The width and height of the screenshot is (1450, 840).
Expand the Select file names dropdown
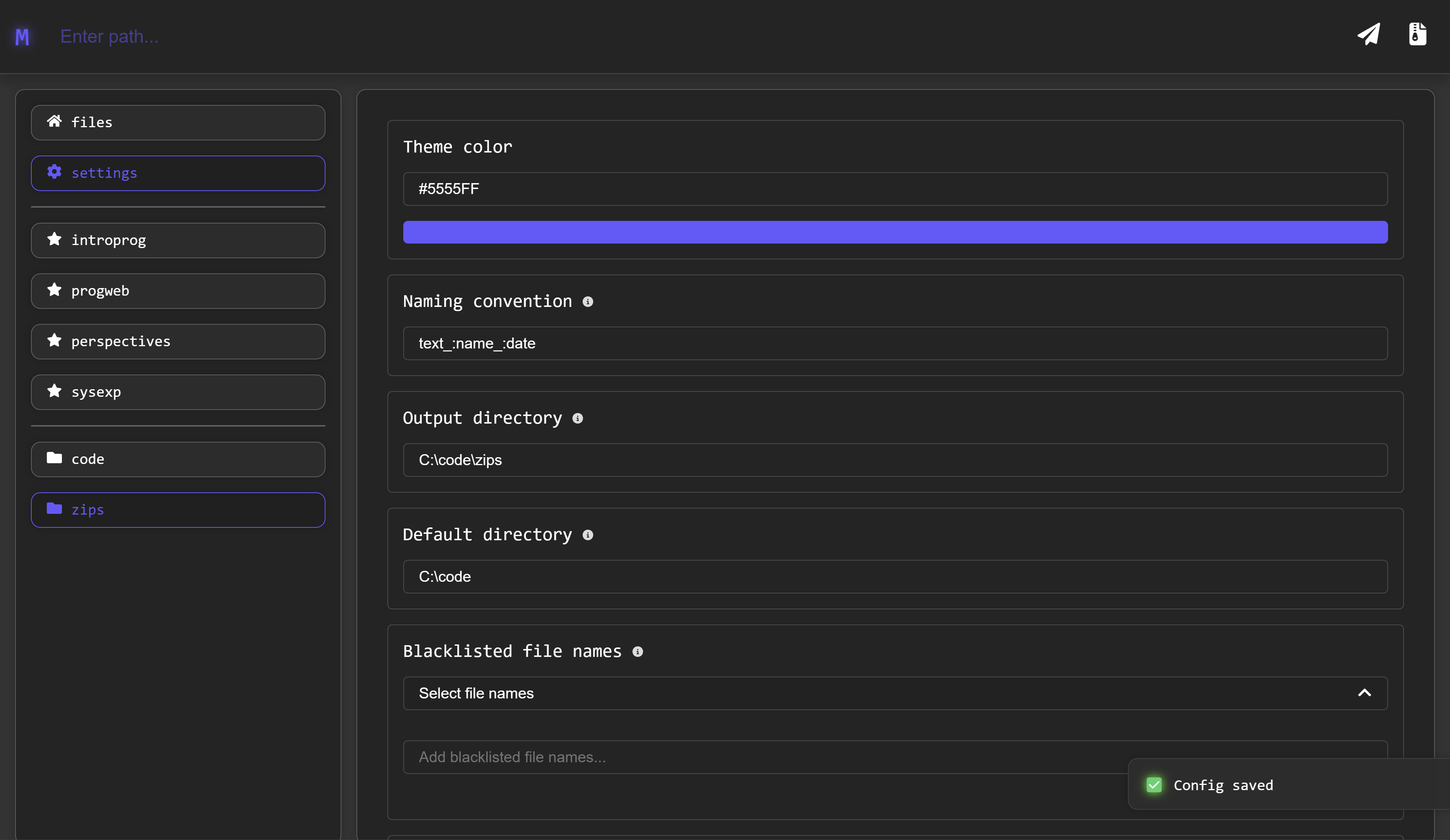863,693
